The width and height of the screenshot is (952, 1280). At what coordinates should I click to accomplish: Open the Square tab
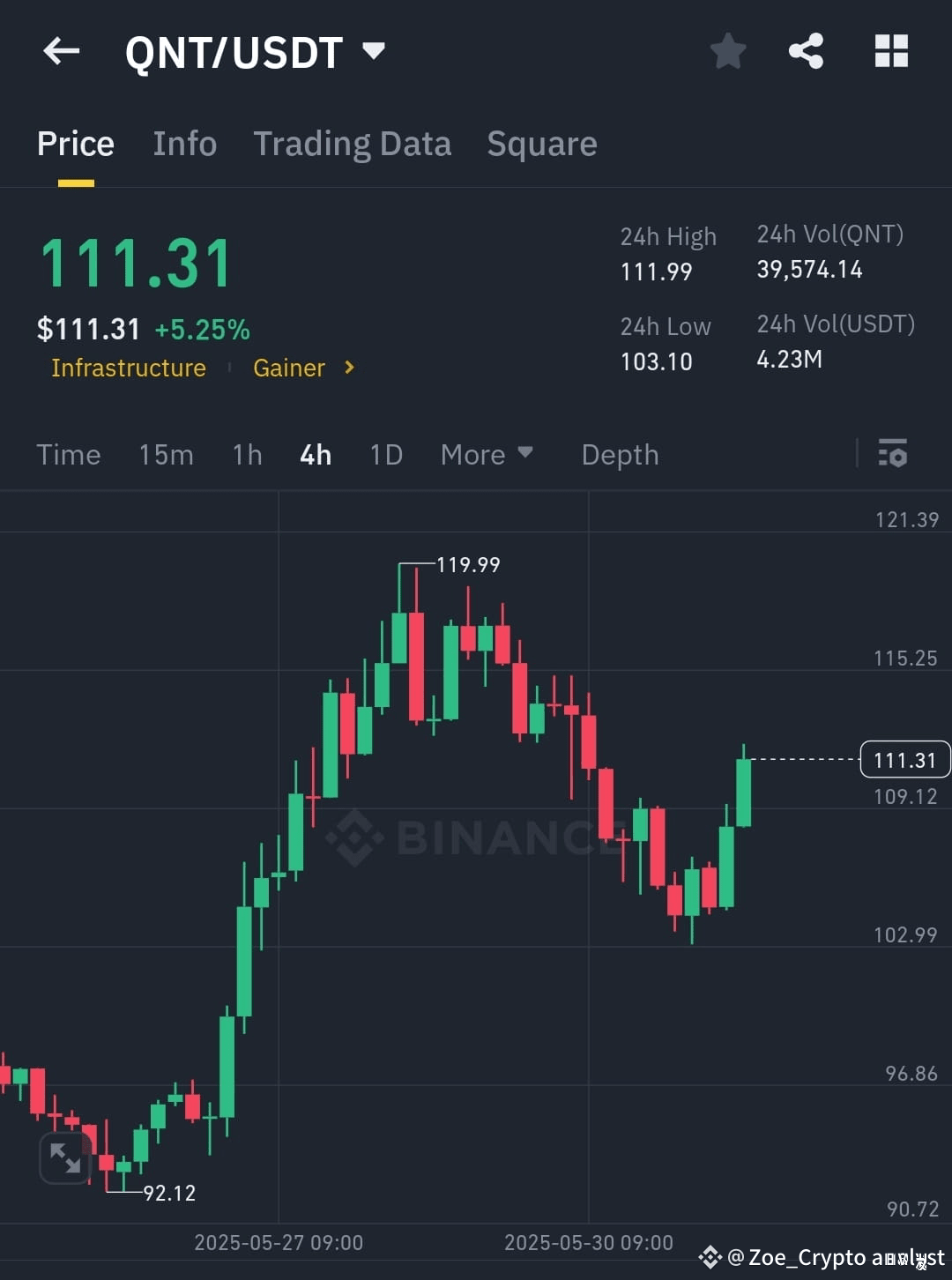(x=541, y=143)
